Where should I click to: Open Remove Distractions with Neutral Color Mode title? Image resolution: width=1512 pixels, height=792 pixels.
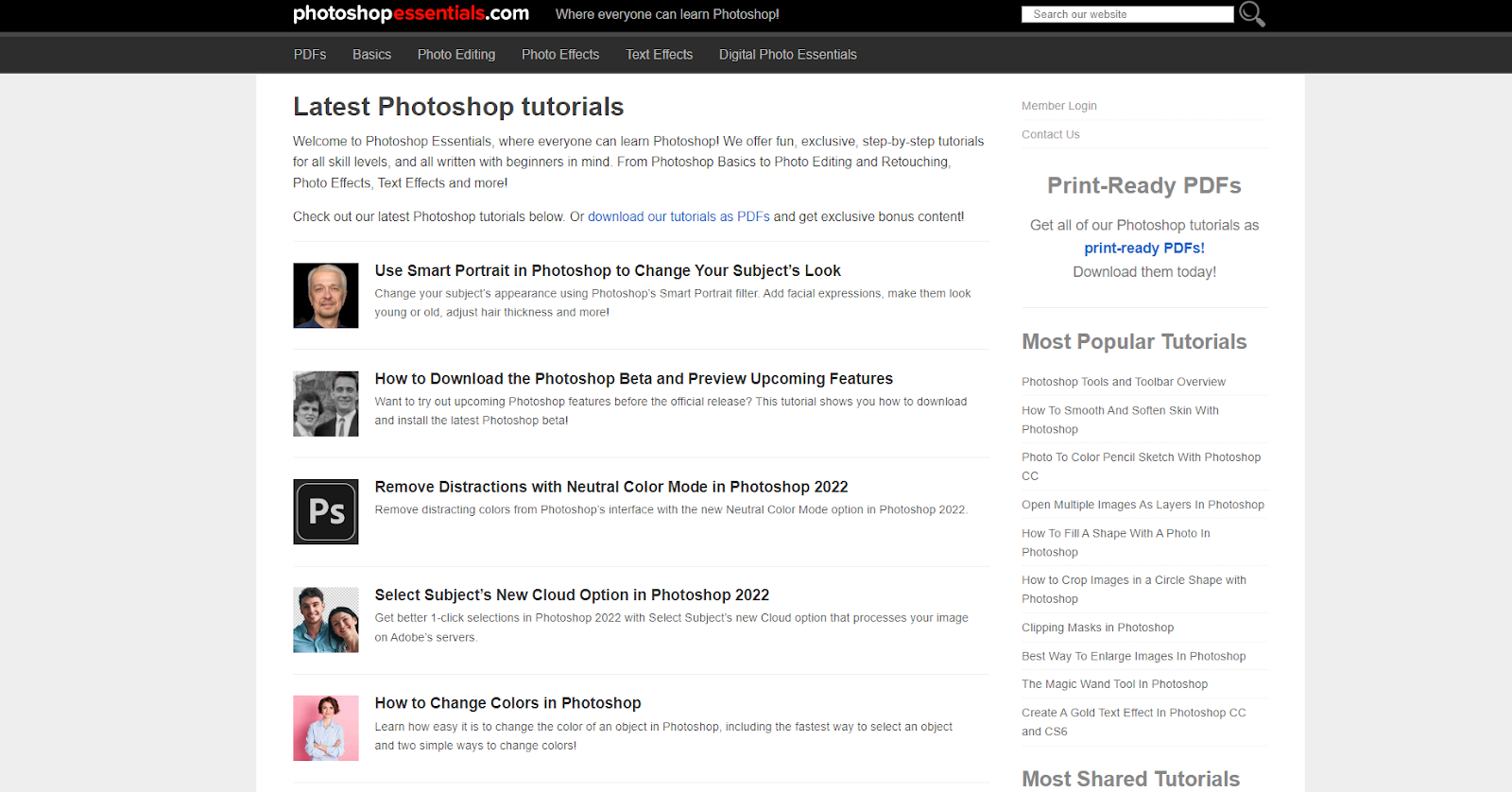(611, 487)
